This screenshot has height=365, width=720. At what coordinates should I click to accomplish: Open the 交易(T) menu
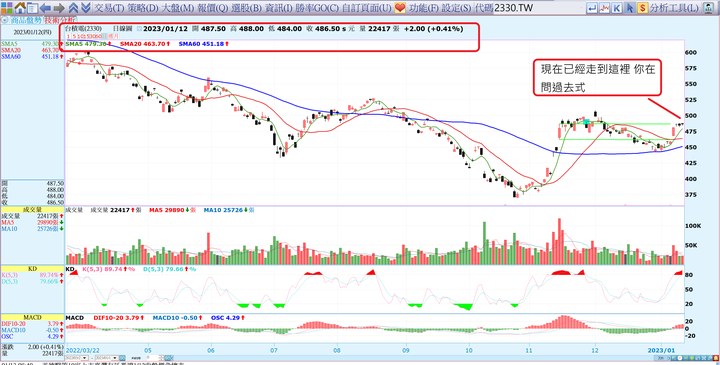(x=108, y=8)
